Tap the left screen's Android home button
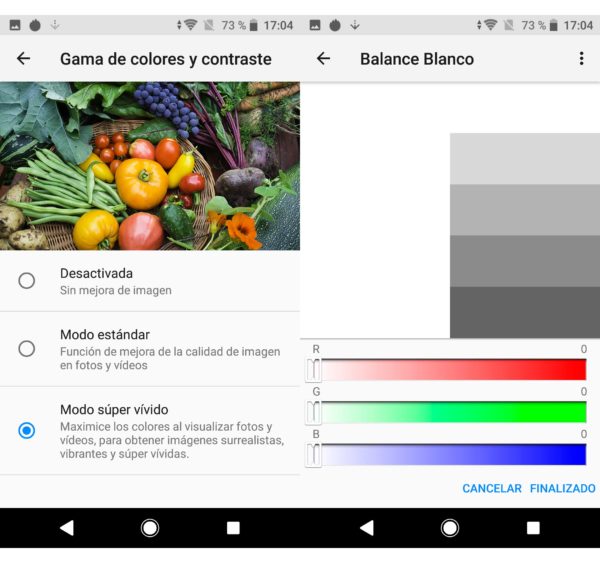 tap(150, 528)
